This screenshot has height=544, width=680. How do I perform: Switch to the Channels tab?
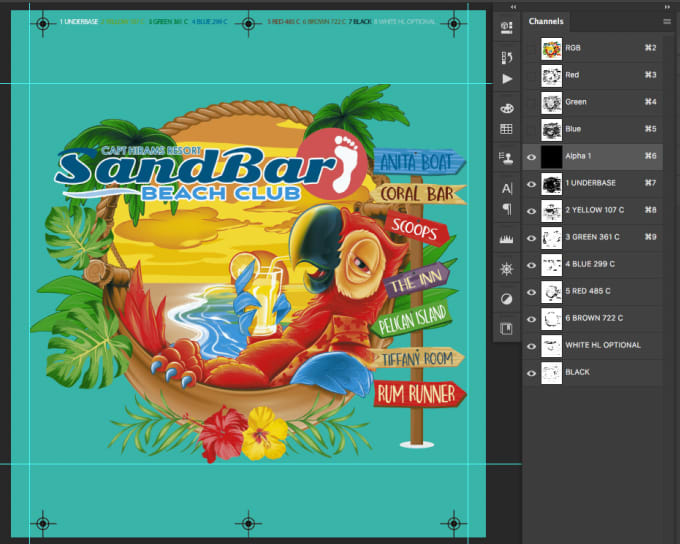546,21
